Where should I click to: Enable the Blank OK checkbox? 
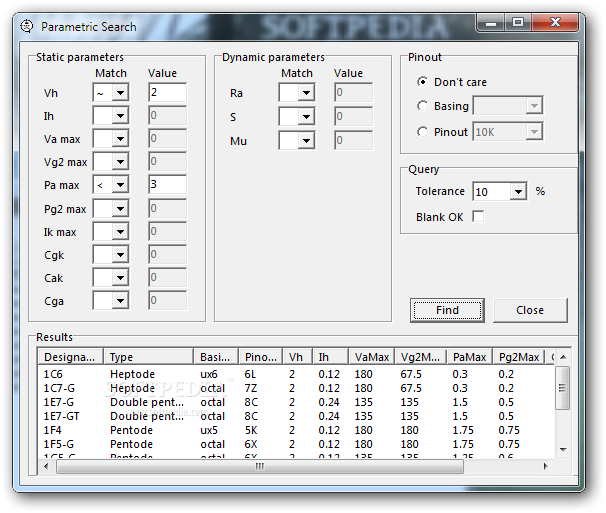coord(478,217)
